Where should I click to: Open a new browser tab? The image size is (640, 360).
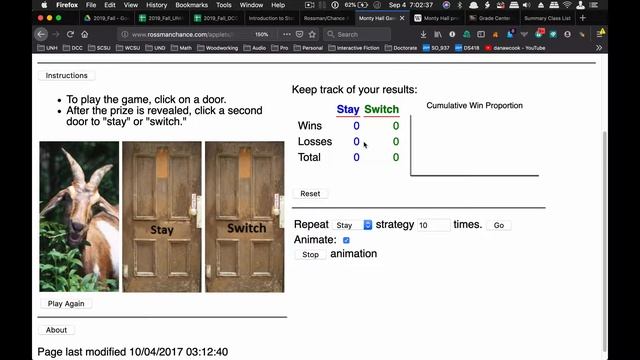582,18
